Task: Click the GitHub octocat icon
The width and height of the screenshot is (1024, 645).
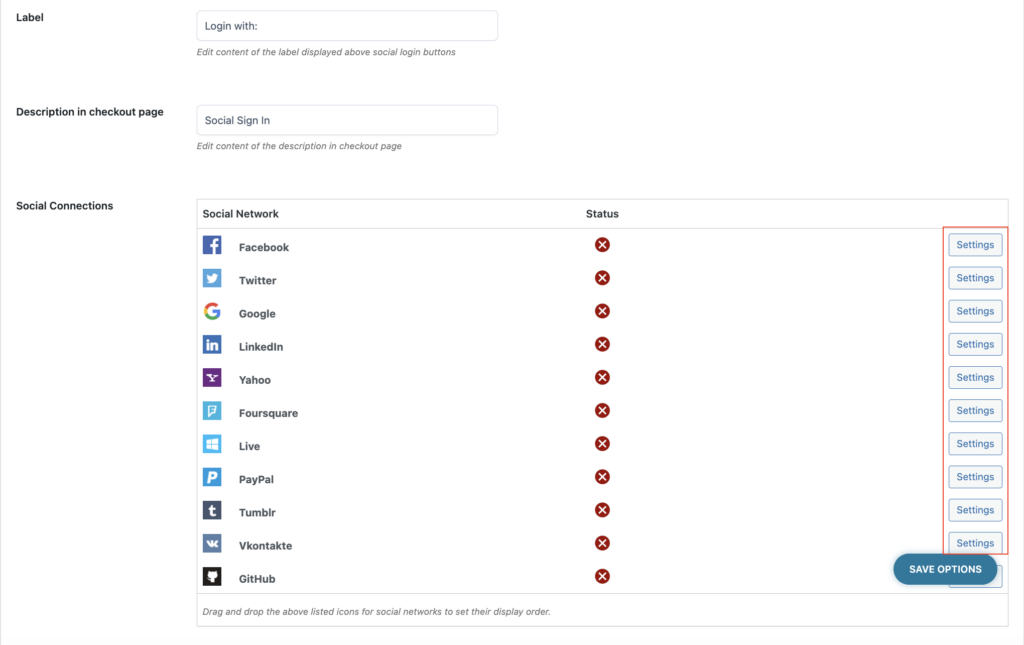Action: click(212, 576)
